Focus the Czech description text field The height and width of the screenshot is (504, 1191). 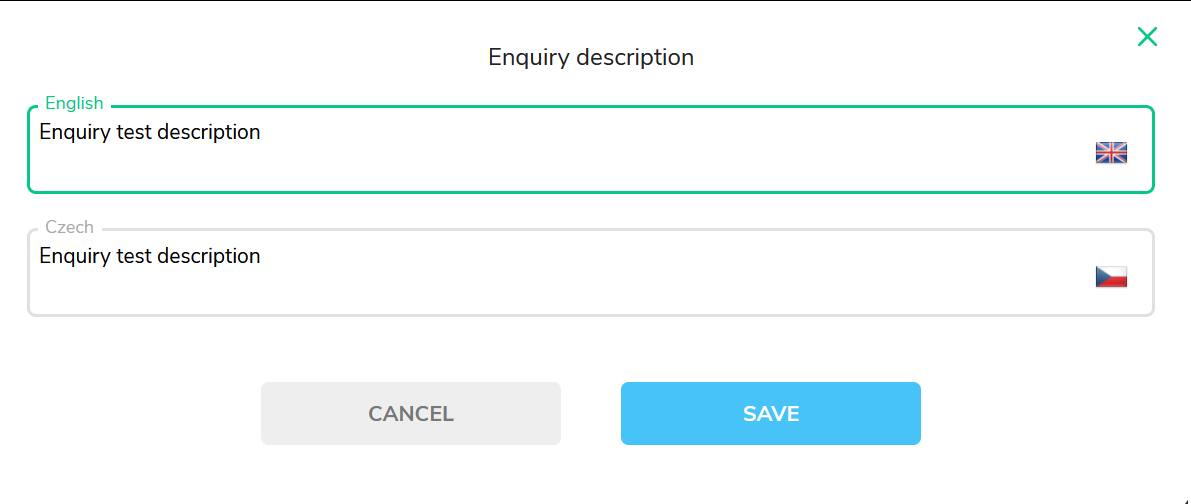click(591, 272)
